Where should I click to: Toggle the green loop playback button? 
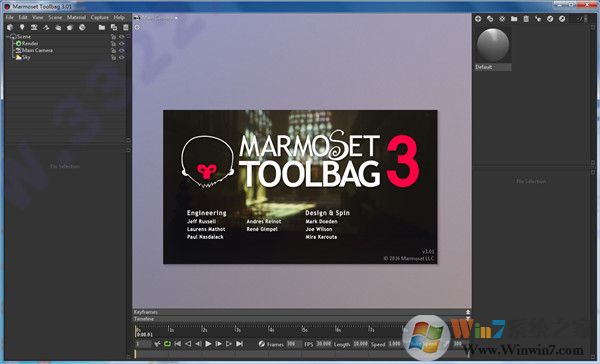pos(167,344)
